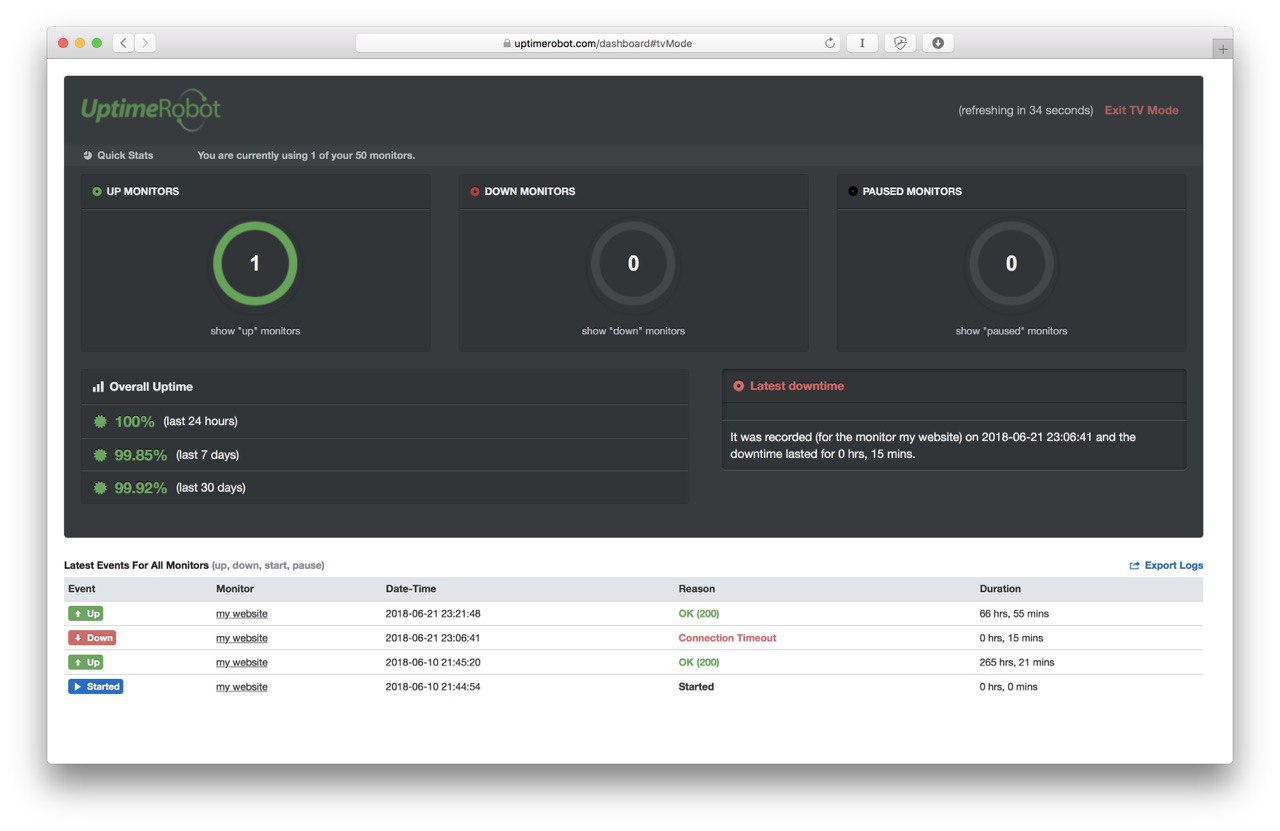Click the "refreshing in 34 seconds" text
This screenshot has height=831, width=1280.
pos(1026,111)
